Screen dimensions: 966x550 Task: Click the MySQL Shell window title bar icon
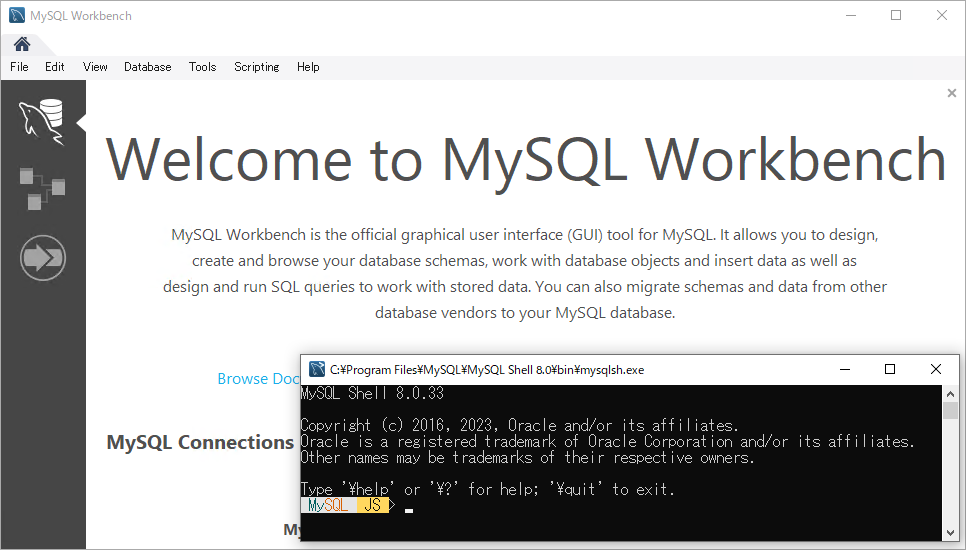click(x=317, y=369)
